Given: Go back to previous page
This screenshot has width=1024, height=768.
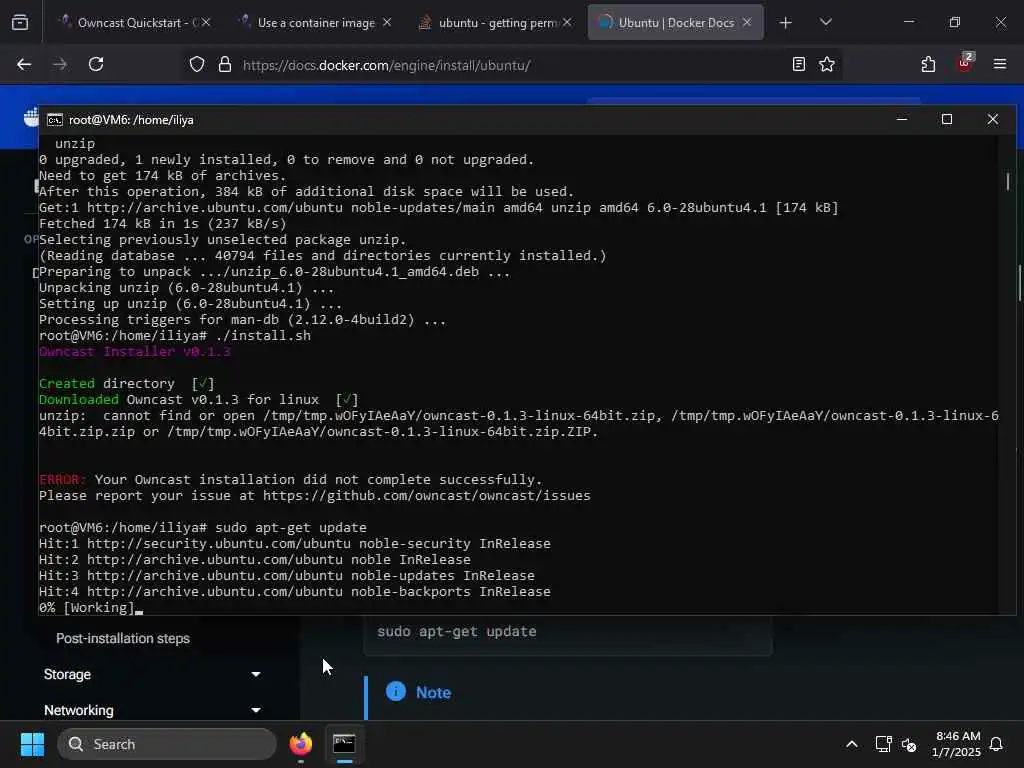Looking at the screenshot, I should [x=24, y=64].
